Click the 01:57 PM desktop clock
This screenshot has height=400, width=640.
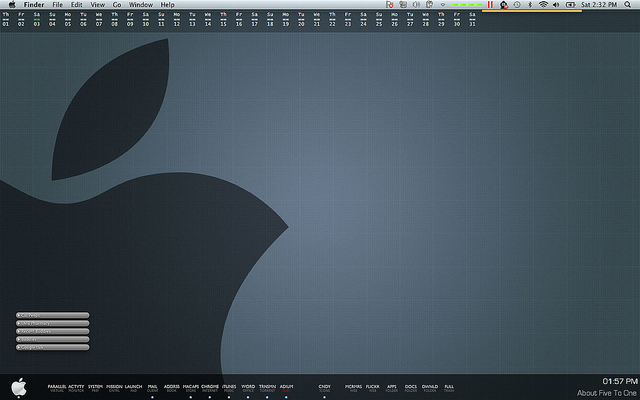(x=620, y=381)
